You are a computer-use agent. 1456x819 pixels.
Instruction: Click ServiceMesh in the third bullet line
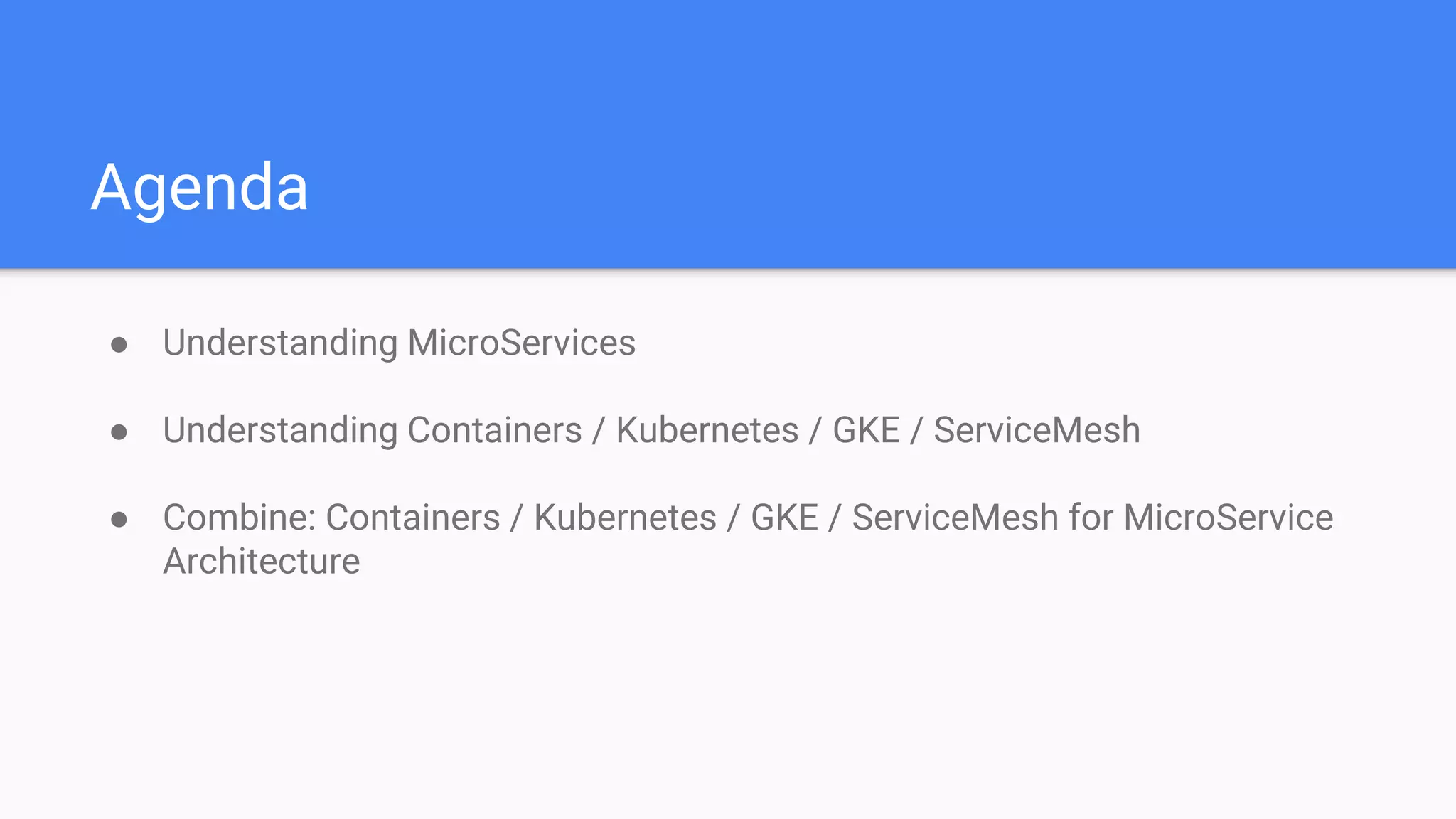[955, 518]
